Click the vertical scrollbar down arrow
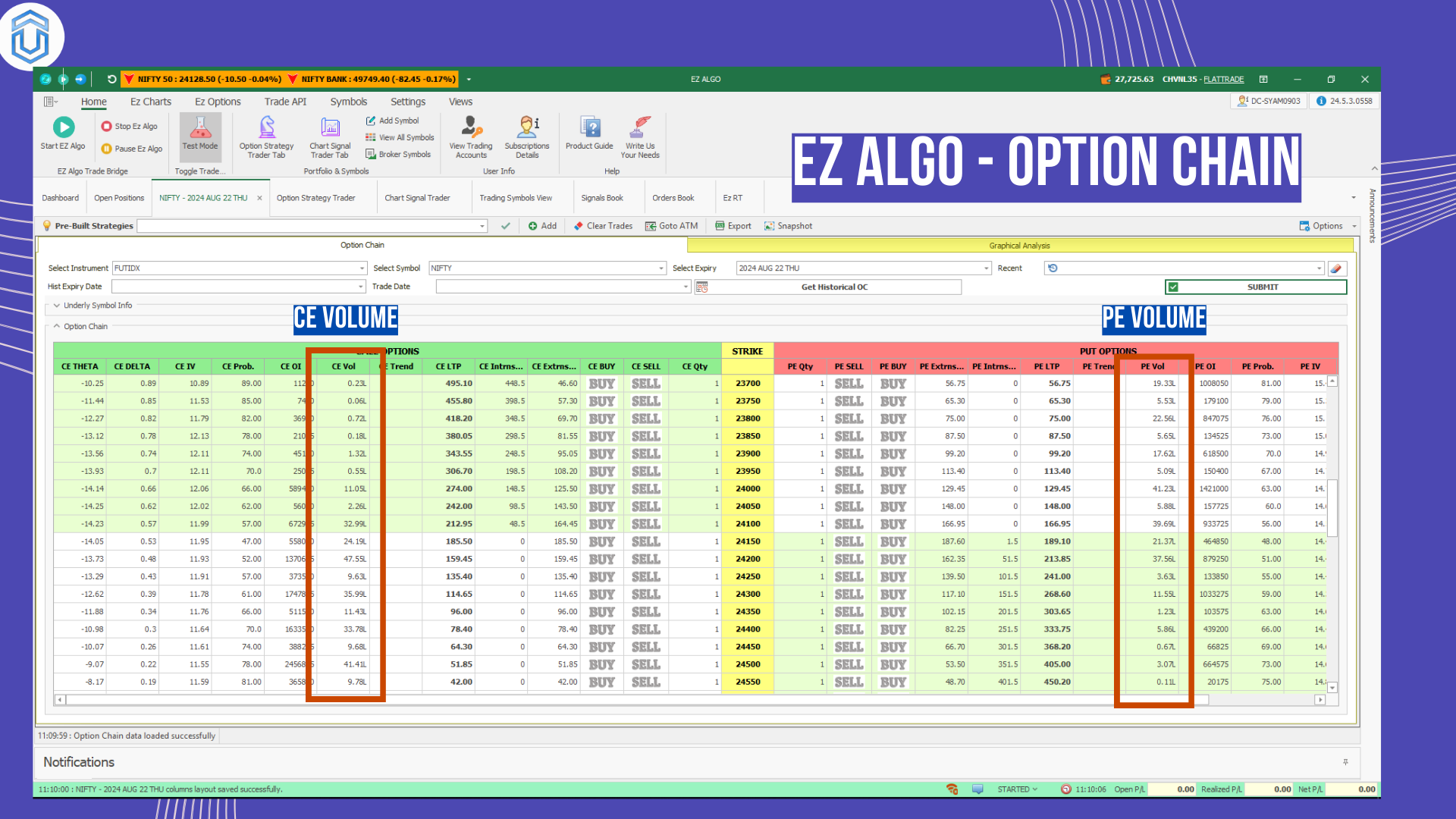Image resolution: width=1456 pixels, height=819 pixels. [1332, 688]
